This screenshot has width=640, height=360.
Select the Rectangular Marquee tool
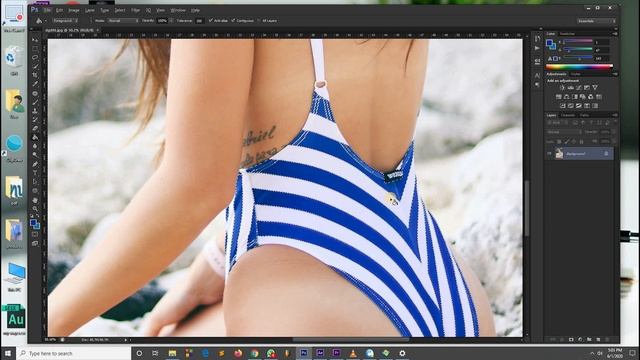tap(35, 49)
